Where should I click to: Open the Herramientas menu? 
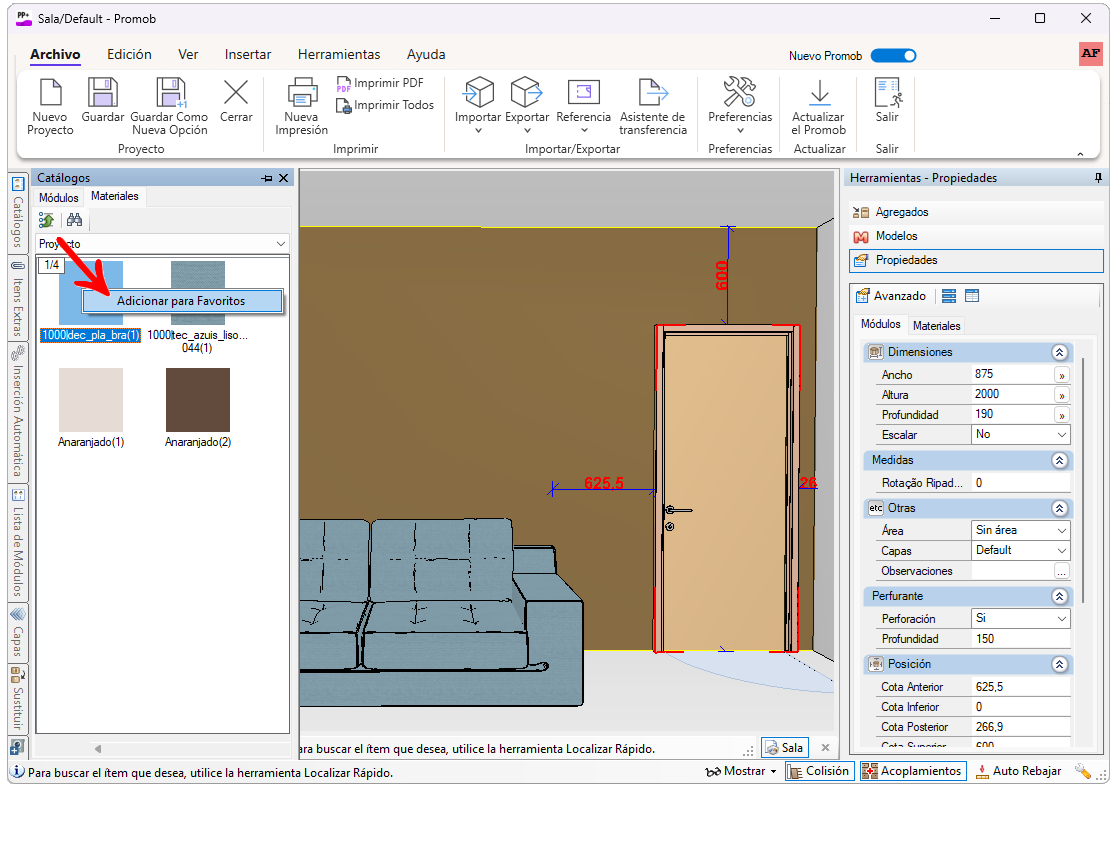339,55
